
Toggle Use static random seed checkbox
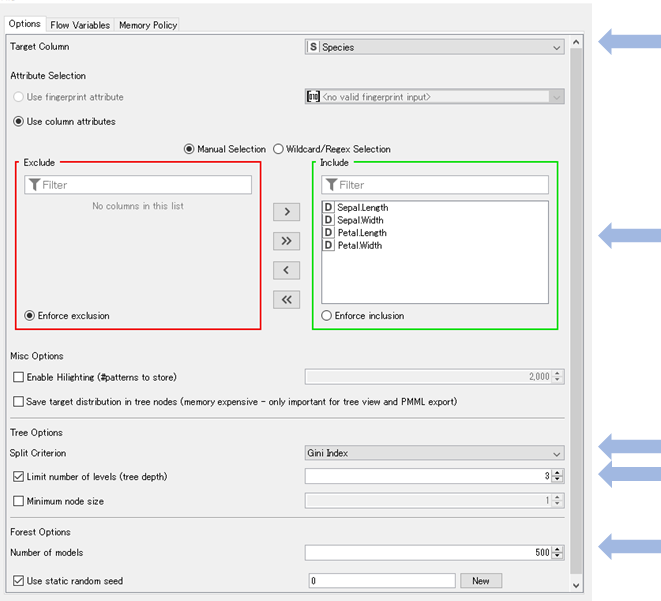(18, 581)
